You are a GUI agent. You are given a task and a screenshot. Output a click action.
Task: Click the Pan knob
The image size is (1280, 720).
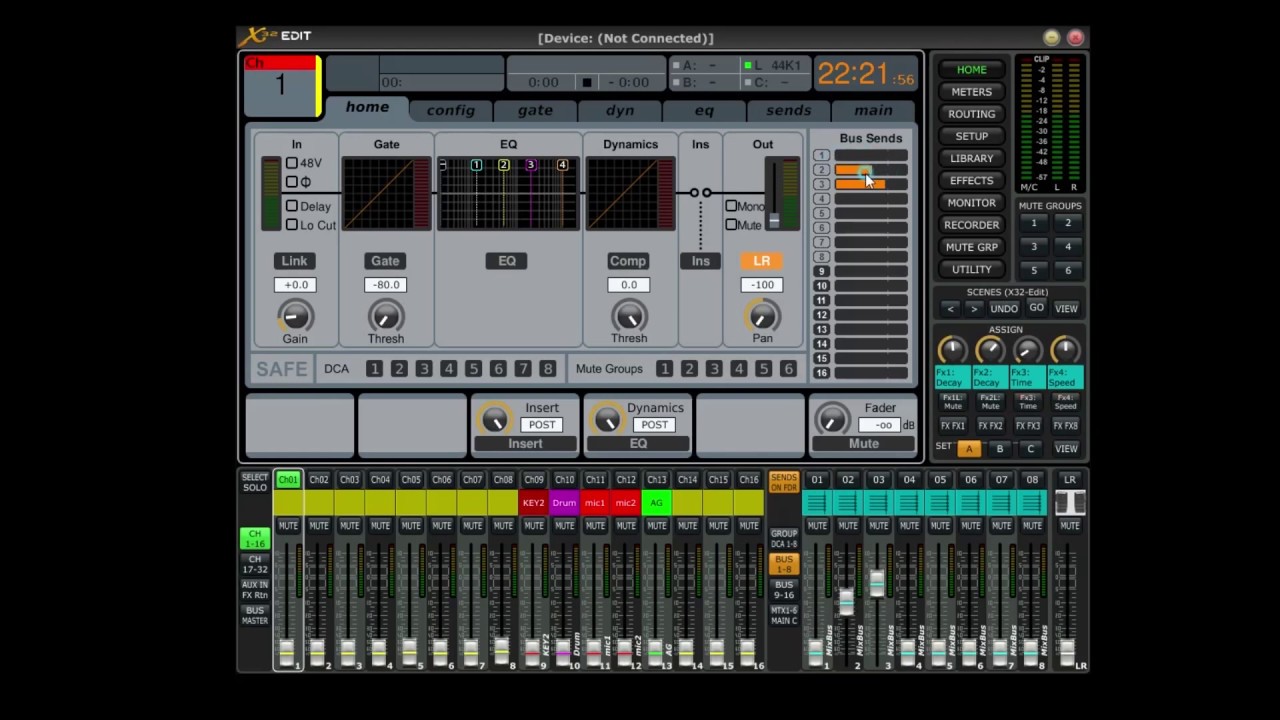pyautogui.click(x=762, y=317)
